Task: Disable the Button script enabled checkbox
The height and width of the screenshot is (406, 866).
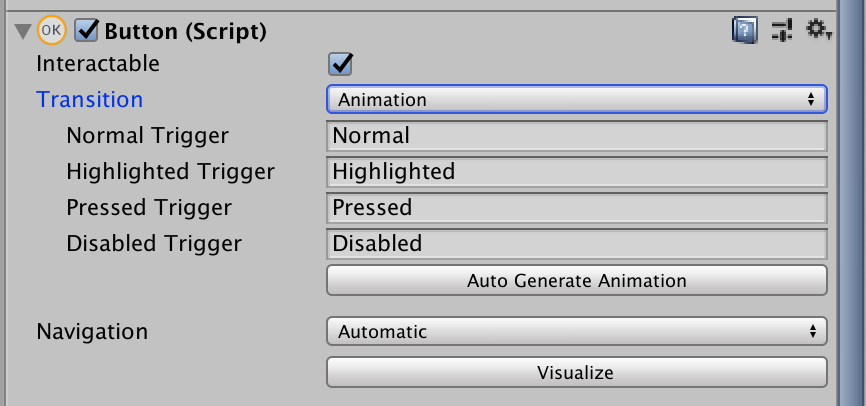Action: (x=86, y=31)
